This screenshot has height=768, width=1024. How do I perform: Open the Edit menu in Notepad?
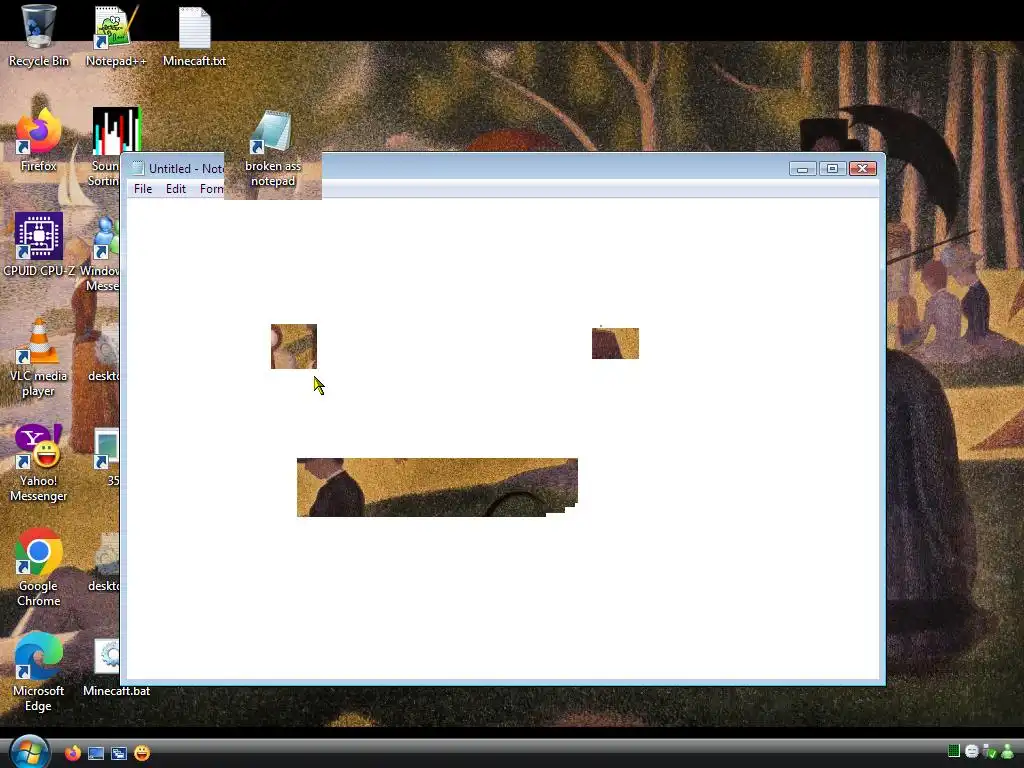point(176,189)
